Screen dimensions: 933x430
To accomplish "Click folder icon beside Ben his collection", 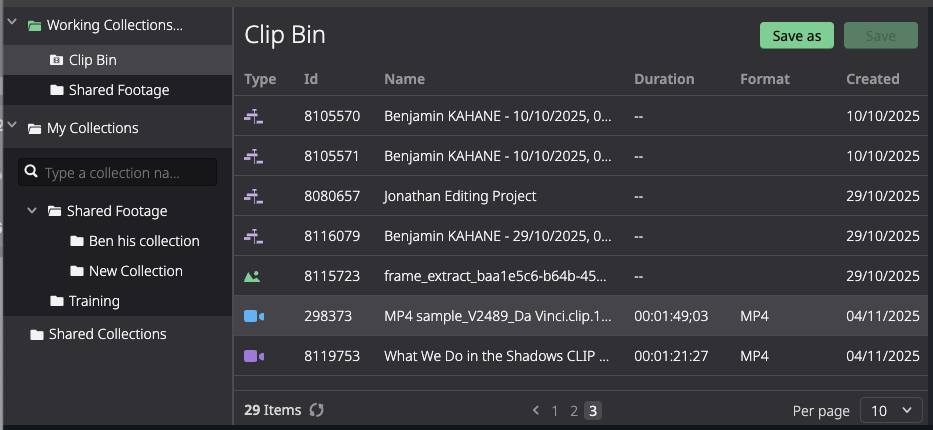I will coord(77,241).
